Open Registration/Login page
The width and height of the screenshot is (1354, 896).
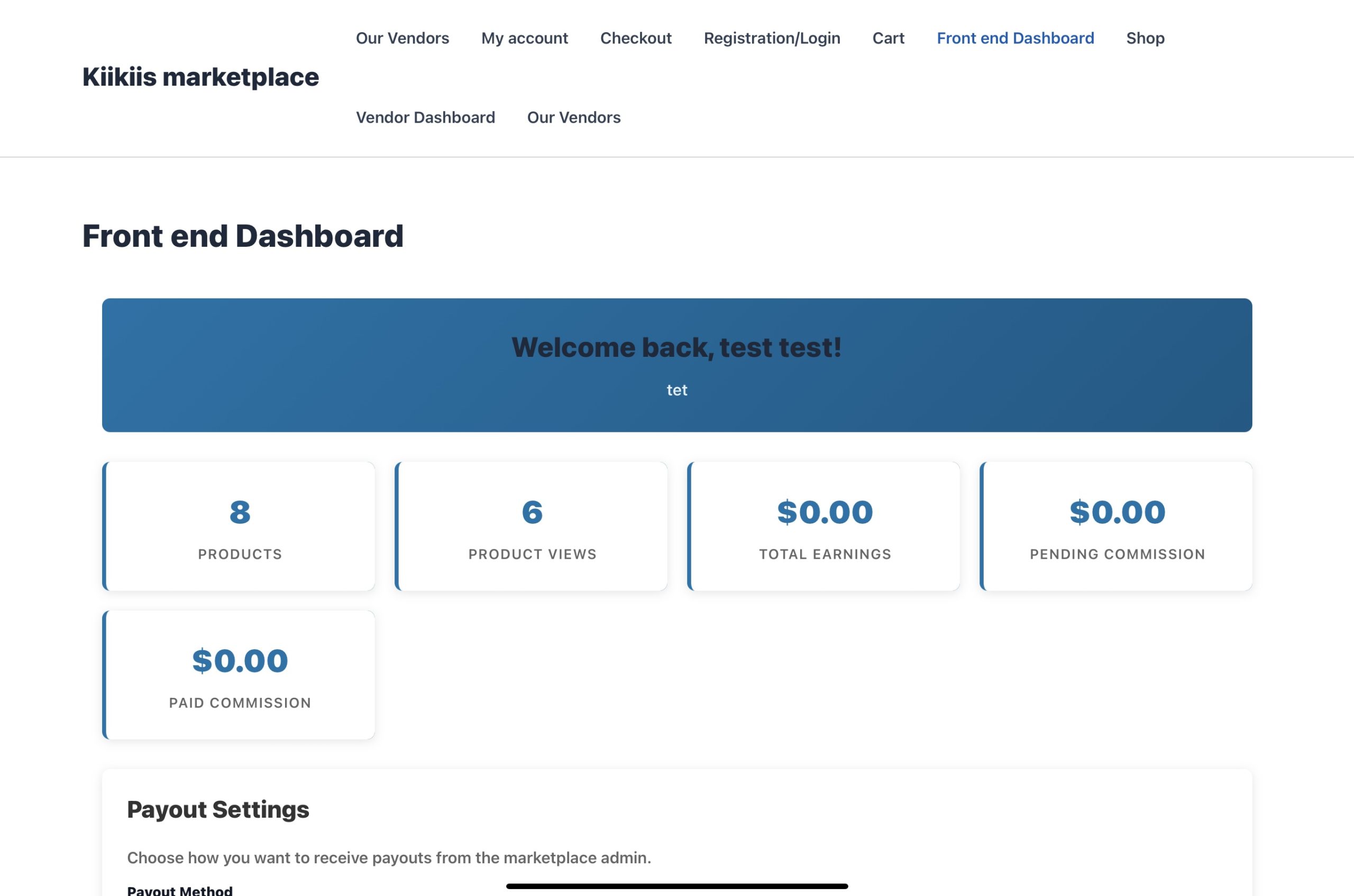[771, 38]
